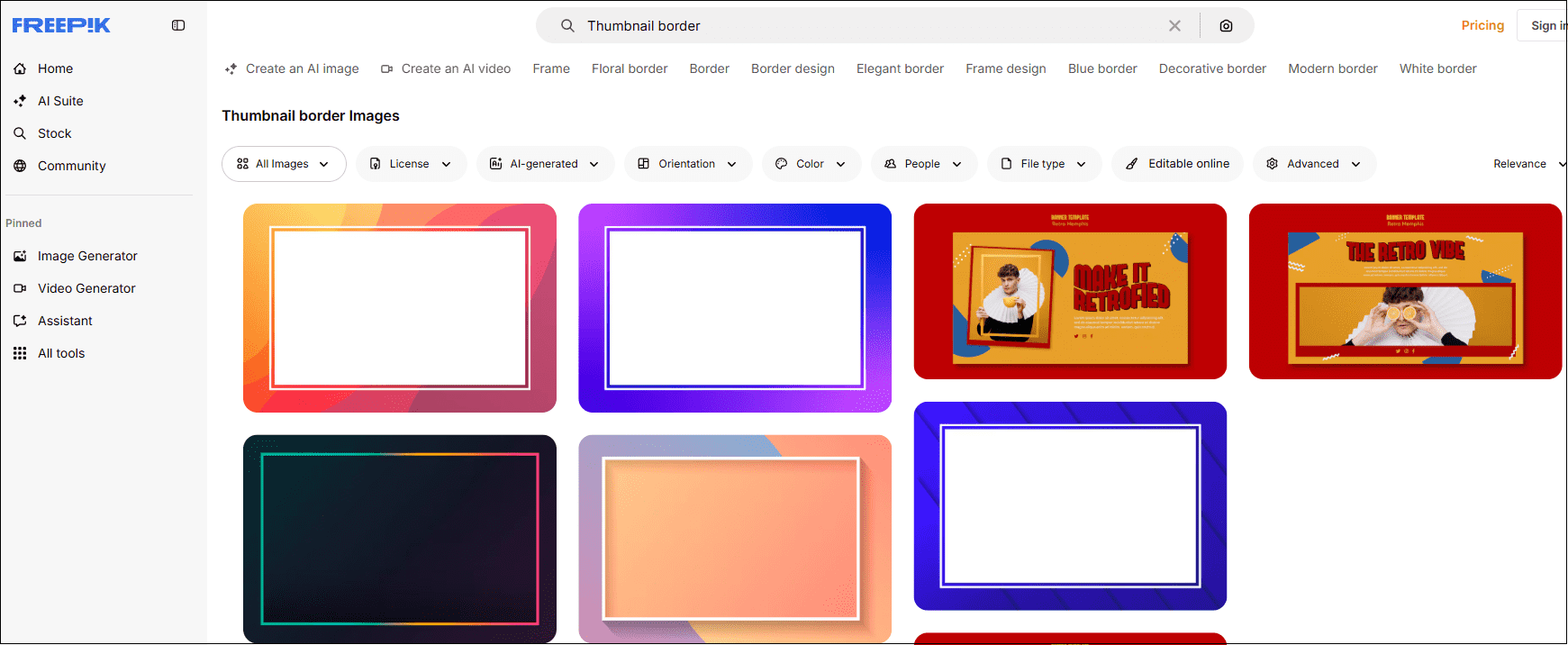1568x645 pixels.
Task: Click the Advanced settings gear icon
Action: pyautogui.click(x=1272, y=164)
